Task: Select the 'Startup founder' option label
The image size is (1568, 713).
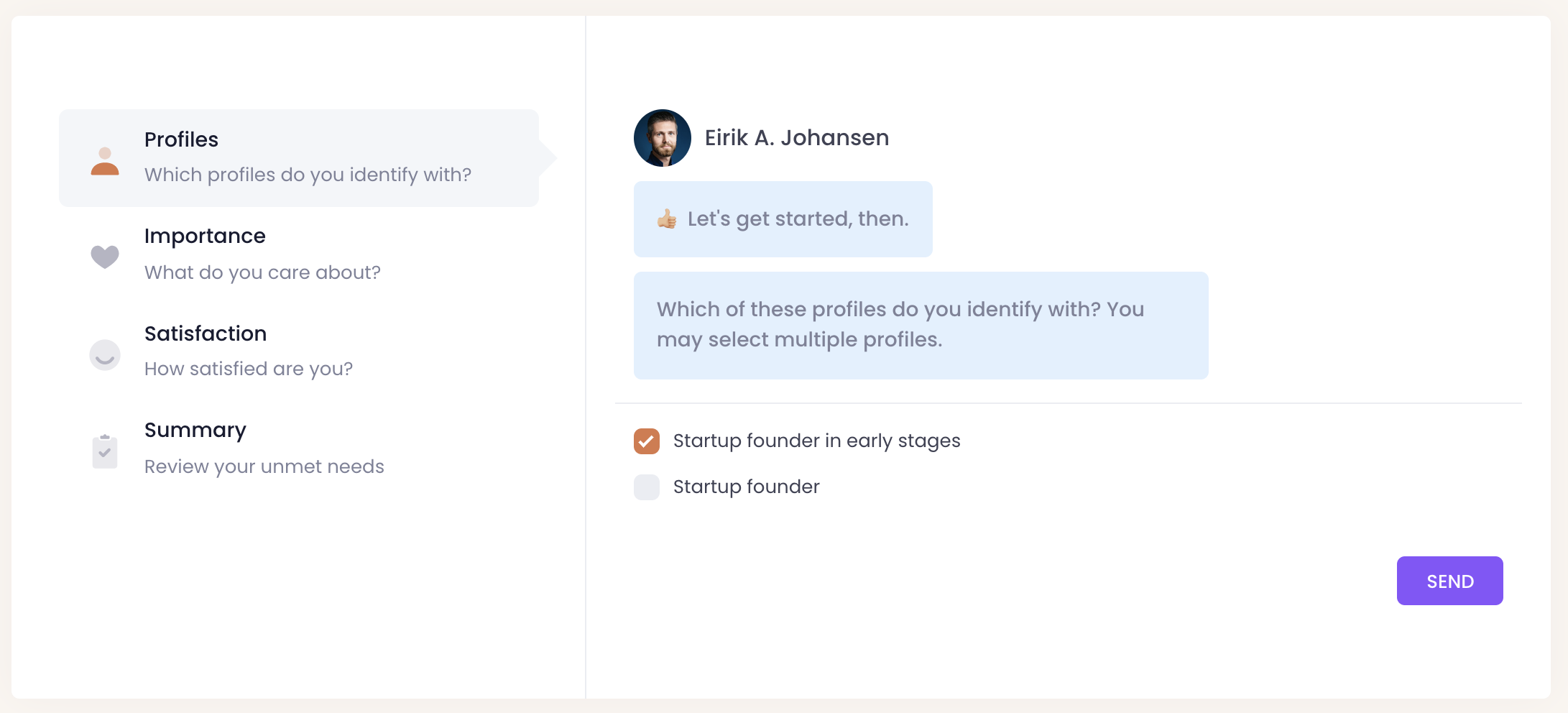Action: coord(746,487)
